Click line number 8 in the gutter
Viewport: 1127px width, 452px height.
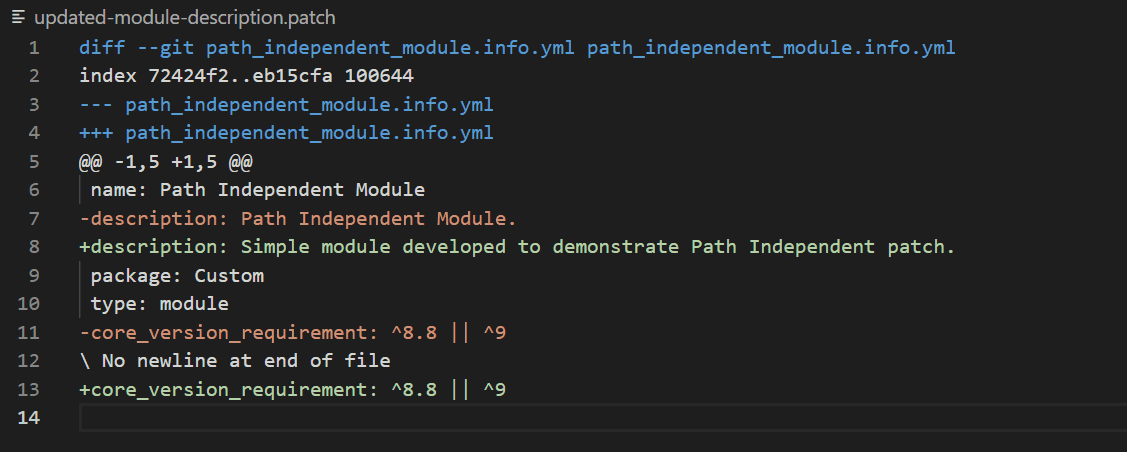click(34, 247)
